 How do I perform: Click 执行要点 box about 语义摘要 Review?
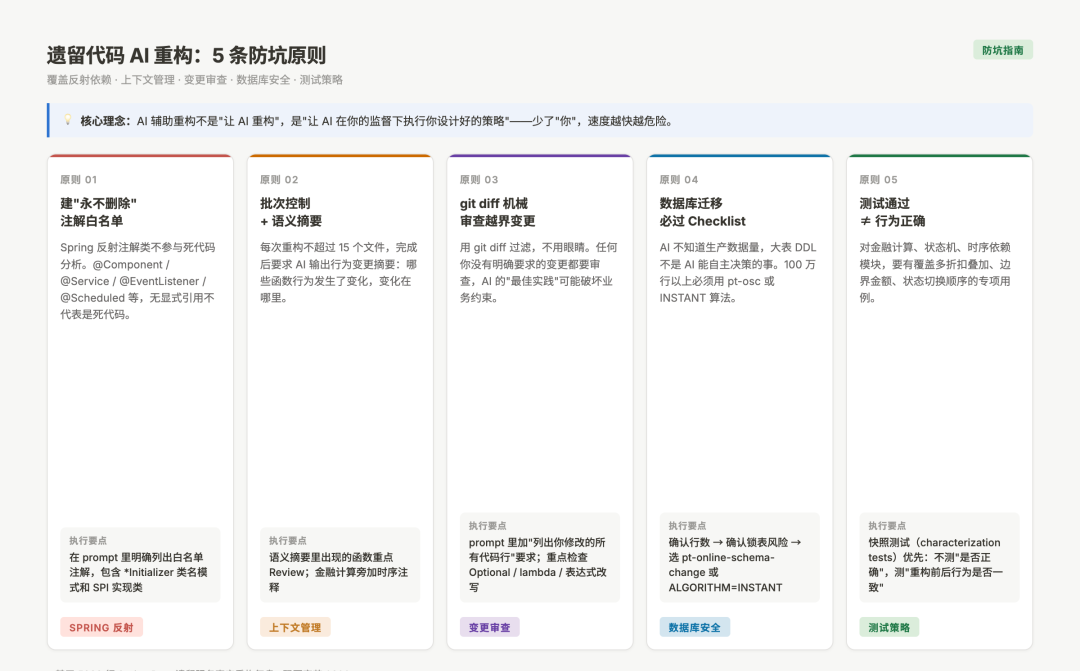tap(340, 565)
